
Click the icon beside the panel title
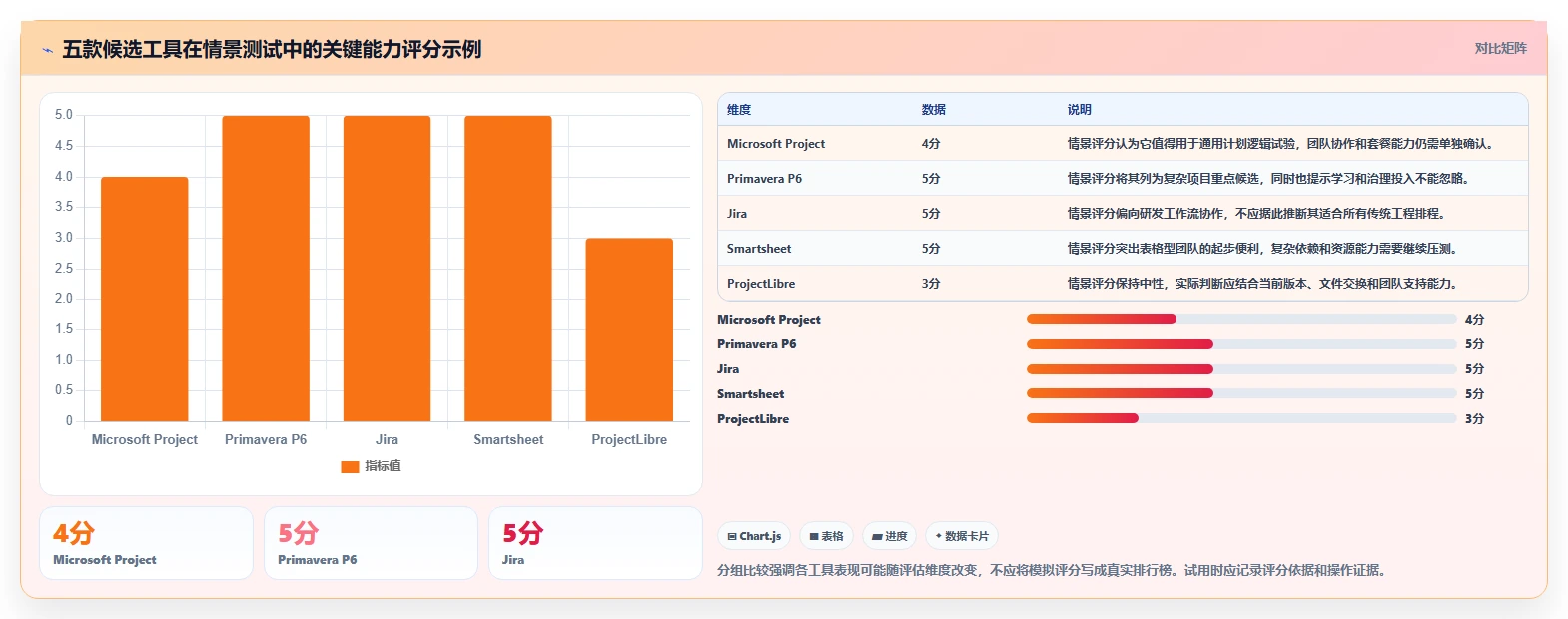[x=47, y=50]
